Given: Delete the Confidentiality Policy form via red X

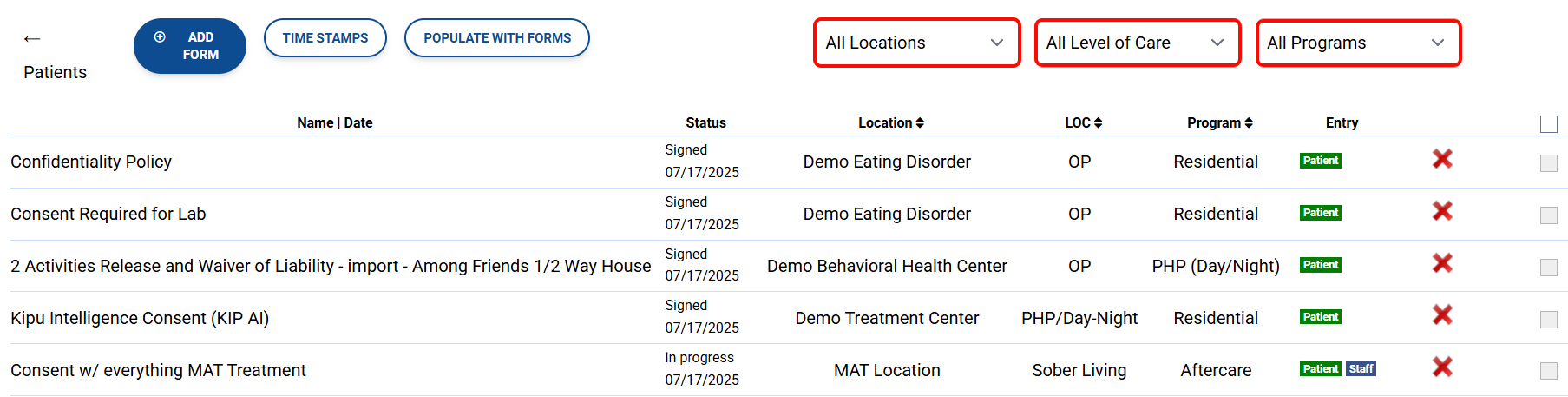Looking at the screenshot, I should (1442, 159).
